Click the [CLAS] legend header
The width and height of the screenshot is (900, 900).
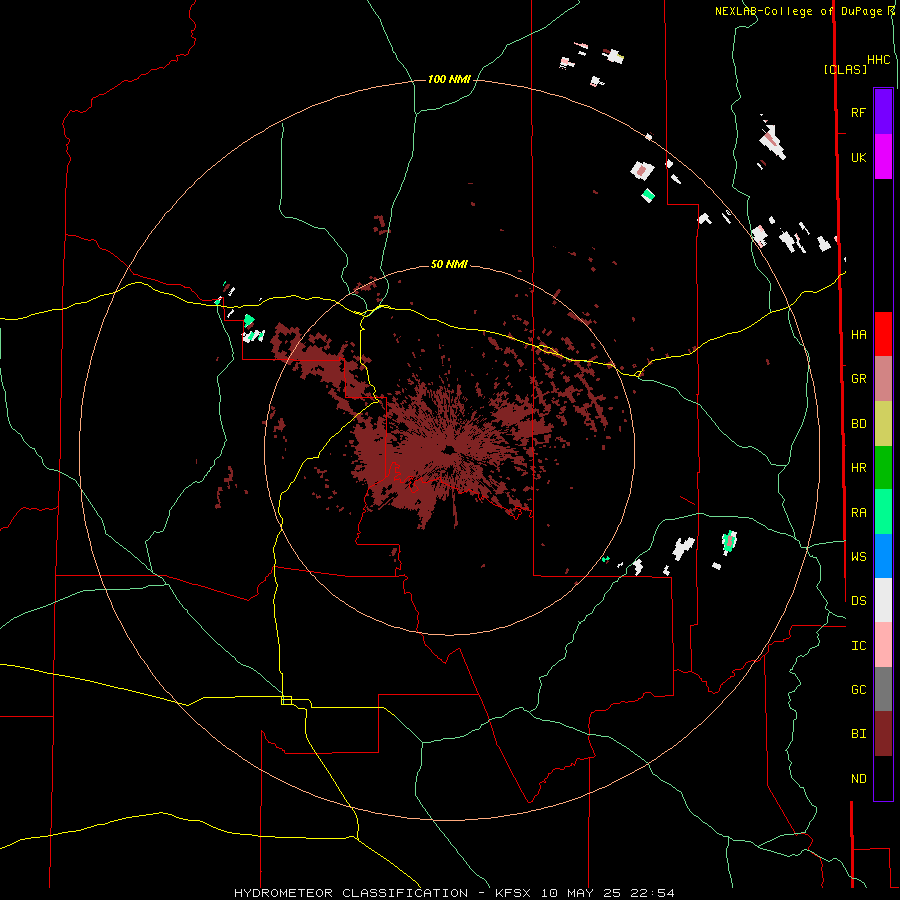pos(845,69)
